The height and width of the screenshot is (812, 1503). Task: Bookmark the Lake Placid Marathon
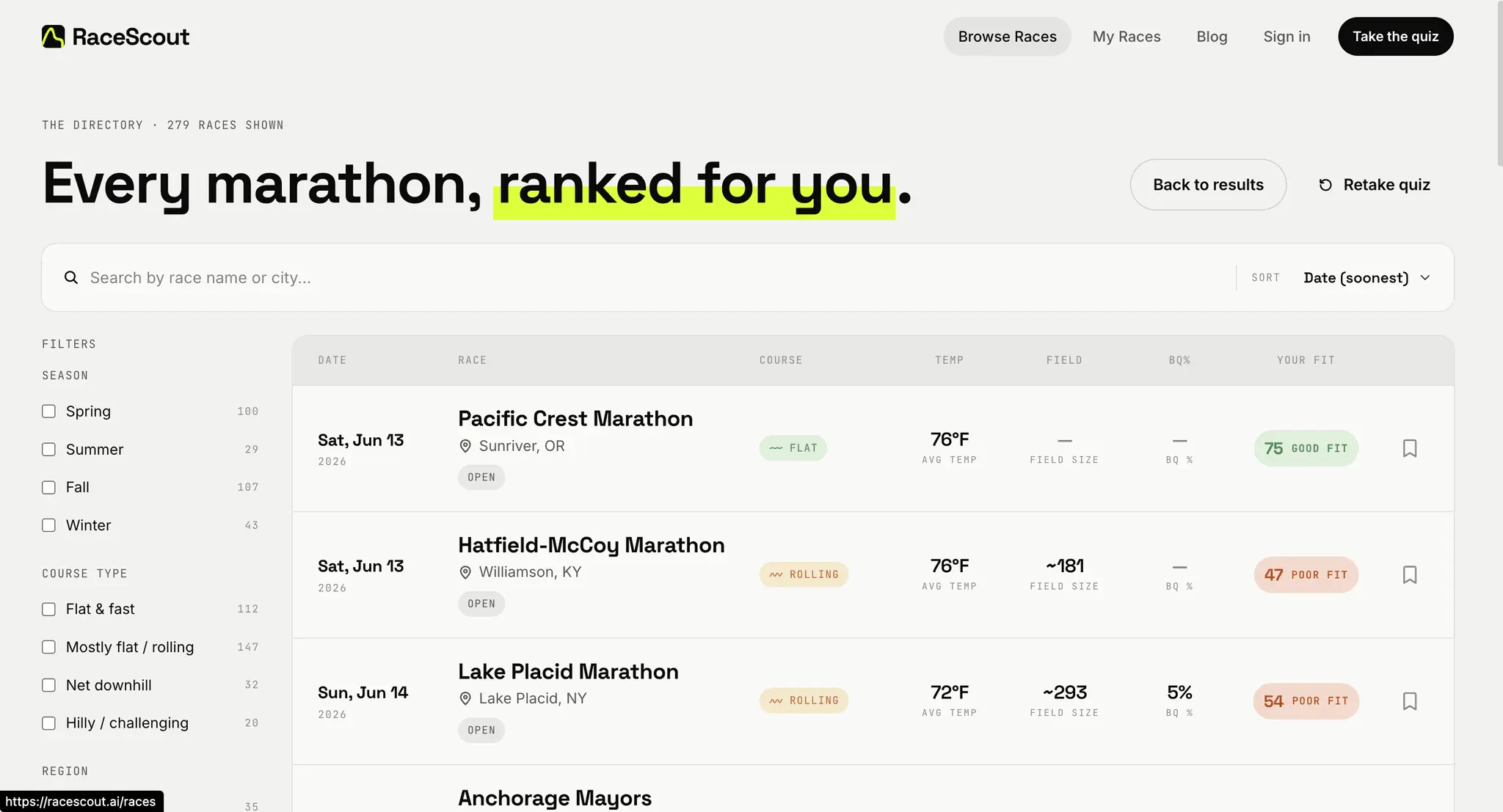[x=1409, y=701]
